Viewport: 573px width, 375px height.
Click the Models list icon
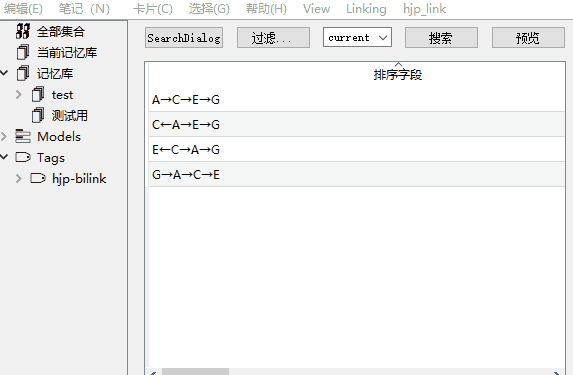click(23, 136)
